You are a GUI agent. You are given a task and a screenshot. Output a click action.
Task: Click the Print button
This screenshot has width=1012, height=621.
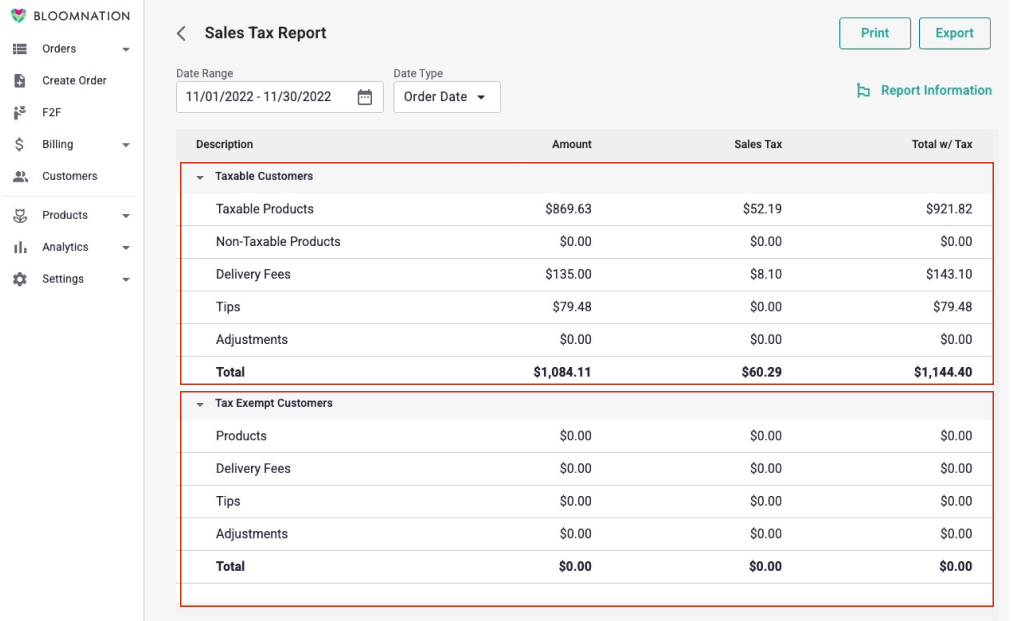click(874, 33)
